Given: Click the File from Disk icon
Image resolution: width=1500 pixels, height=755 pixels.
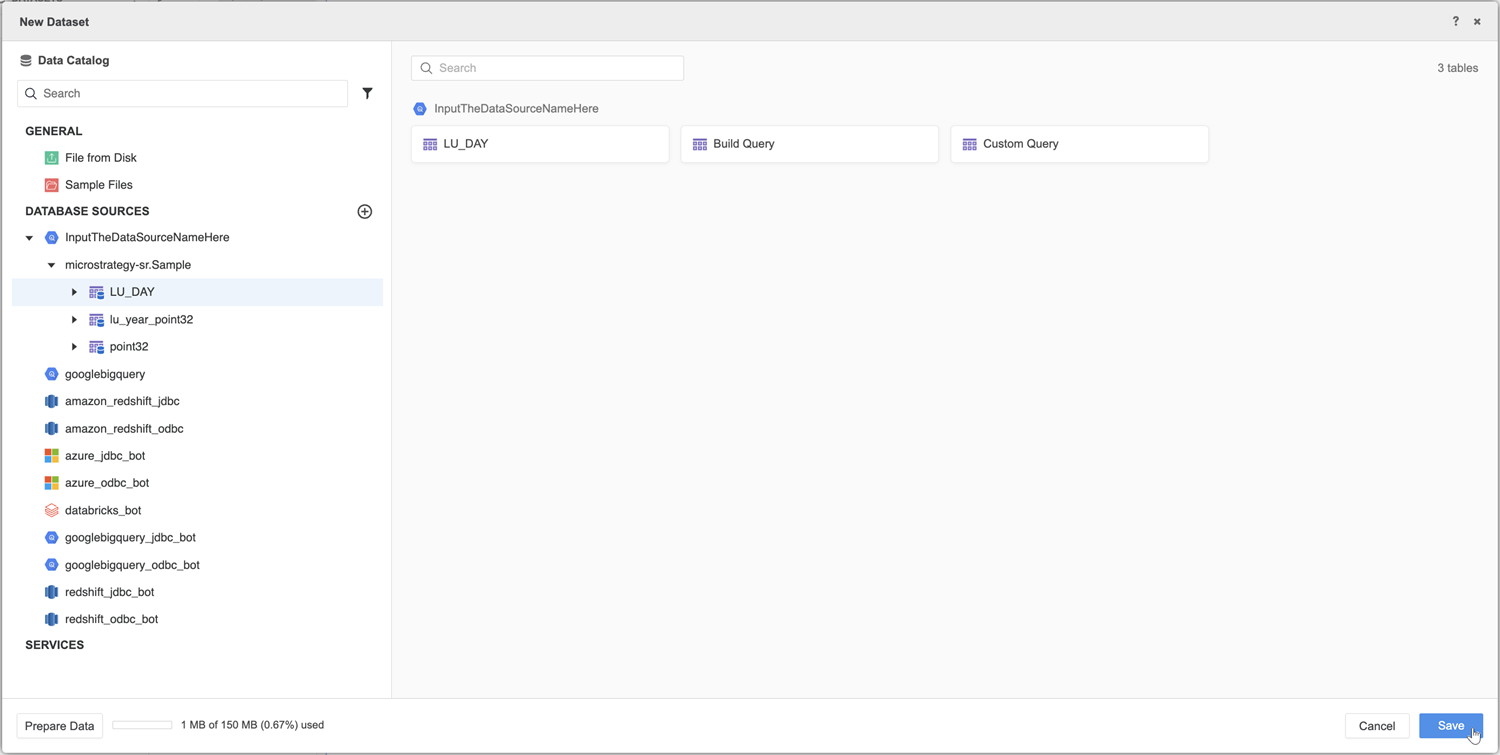Looking at the screenshot, I should (52, 158).
